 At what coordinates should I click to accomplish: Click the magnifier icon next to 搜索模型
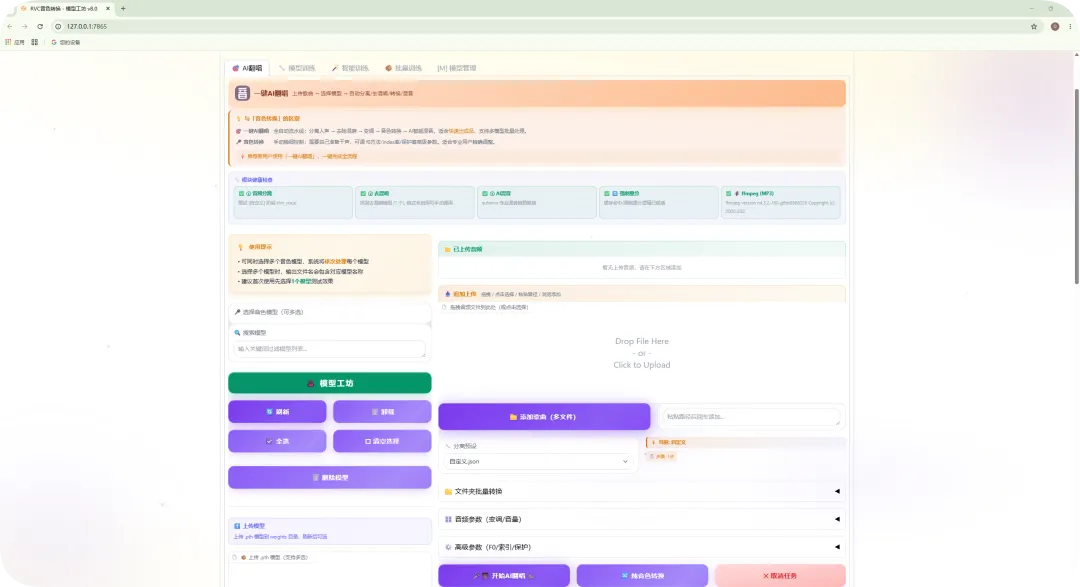click(238, 333)
